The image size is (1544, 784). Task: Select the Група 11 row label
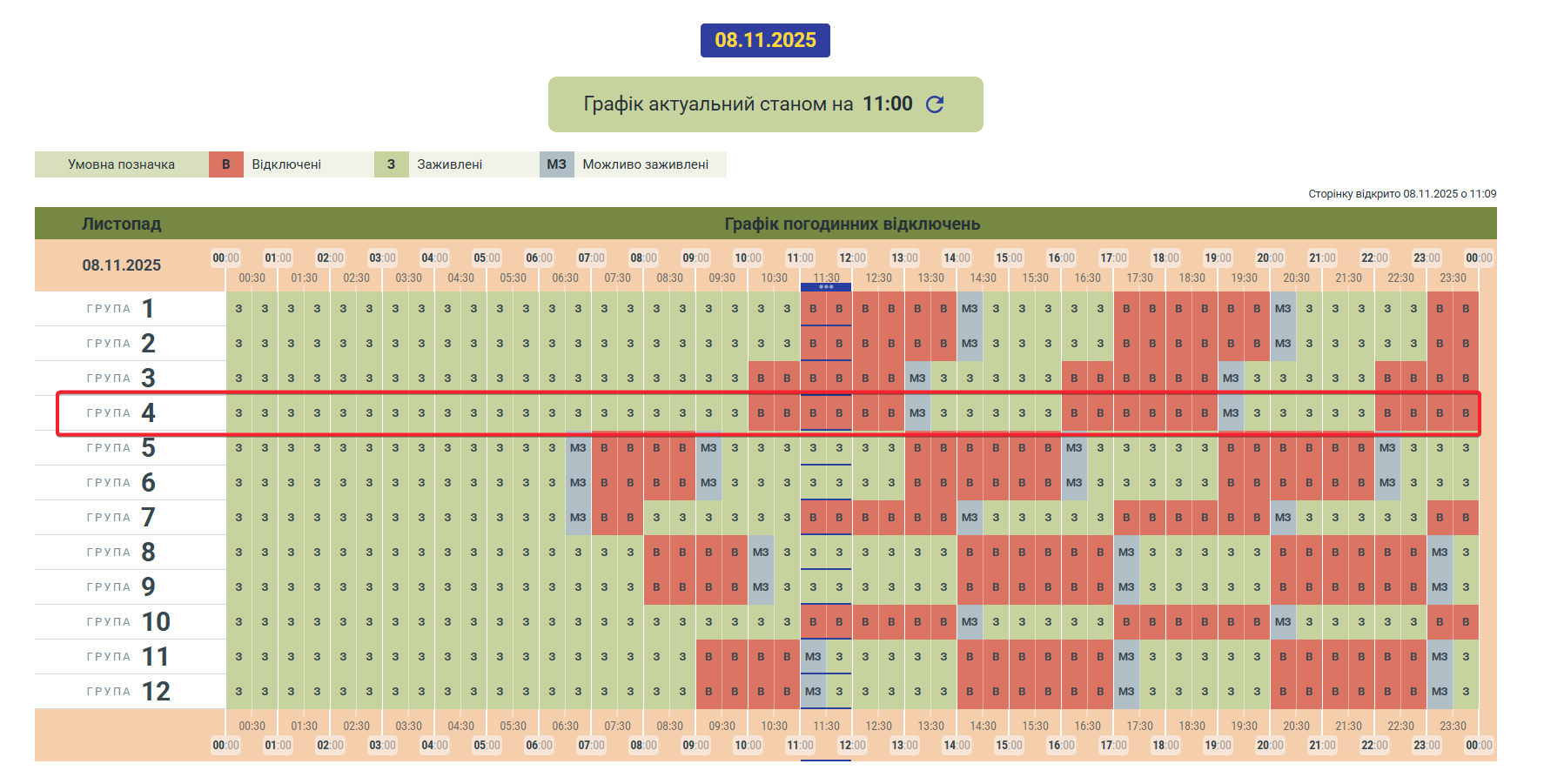point(129,657)
